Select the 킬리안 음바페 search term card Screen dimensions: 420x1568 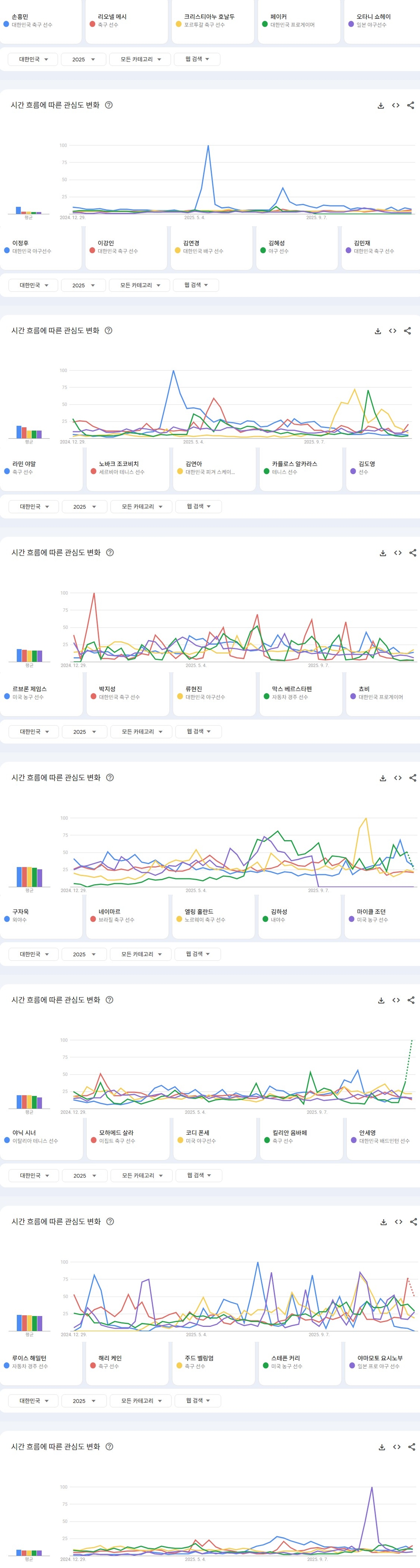[x=299, y=1137]
